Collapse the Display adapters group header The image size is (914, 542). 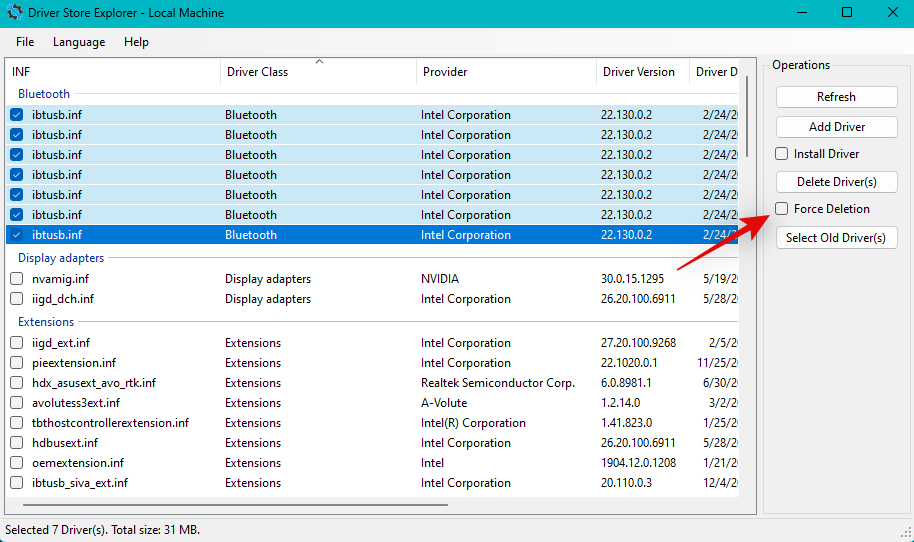coord(61,258)
